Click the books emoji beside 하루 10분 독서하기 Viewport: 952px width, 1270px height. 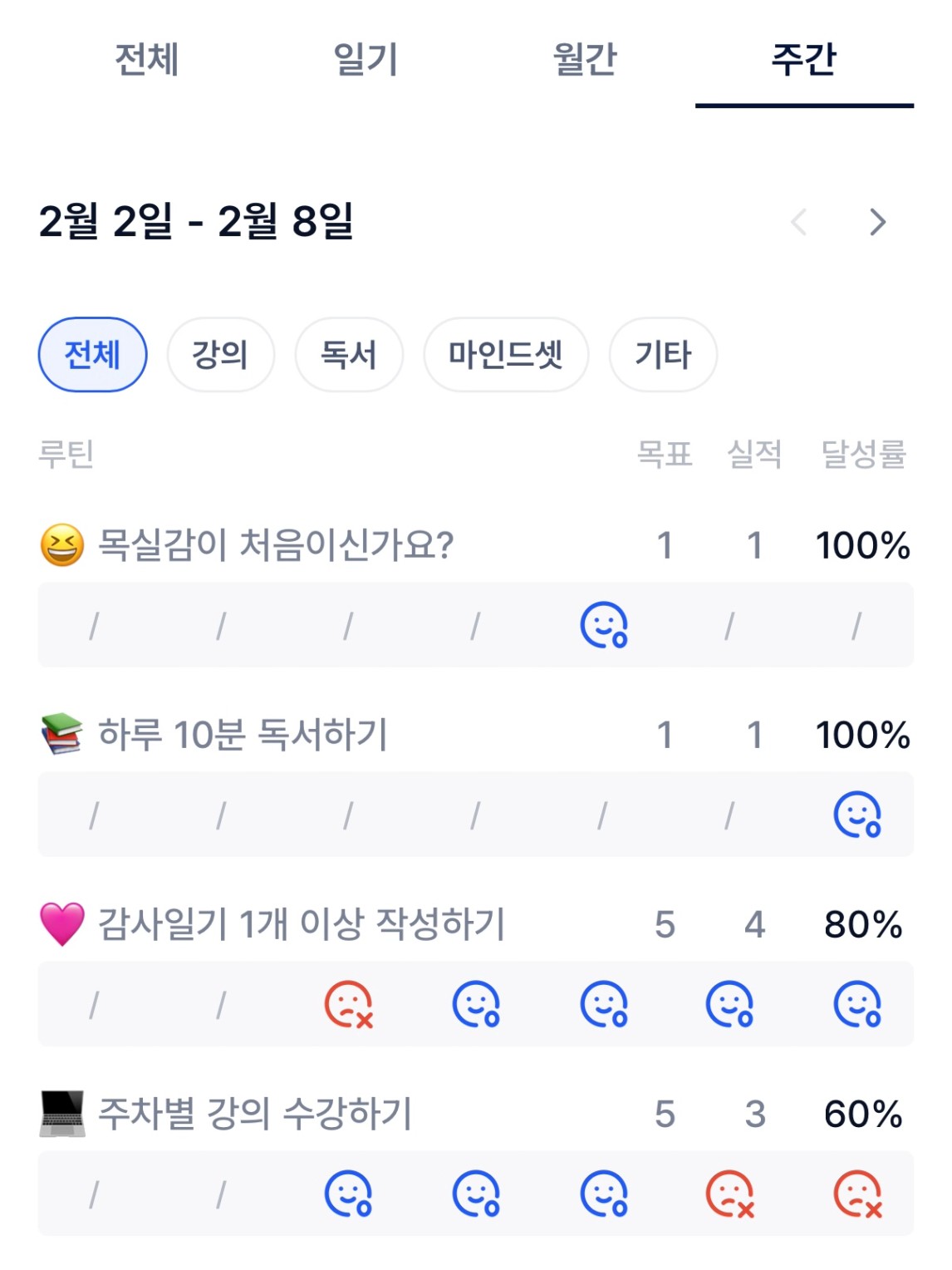click(x=62, y=735)
